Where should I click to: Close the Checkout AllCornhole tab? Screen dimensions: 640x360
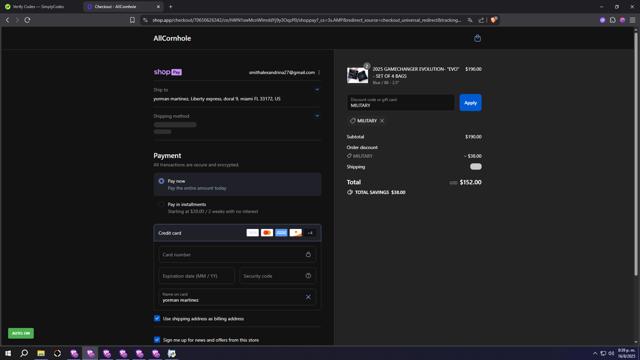click(x=158, y=7)
